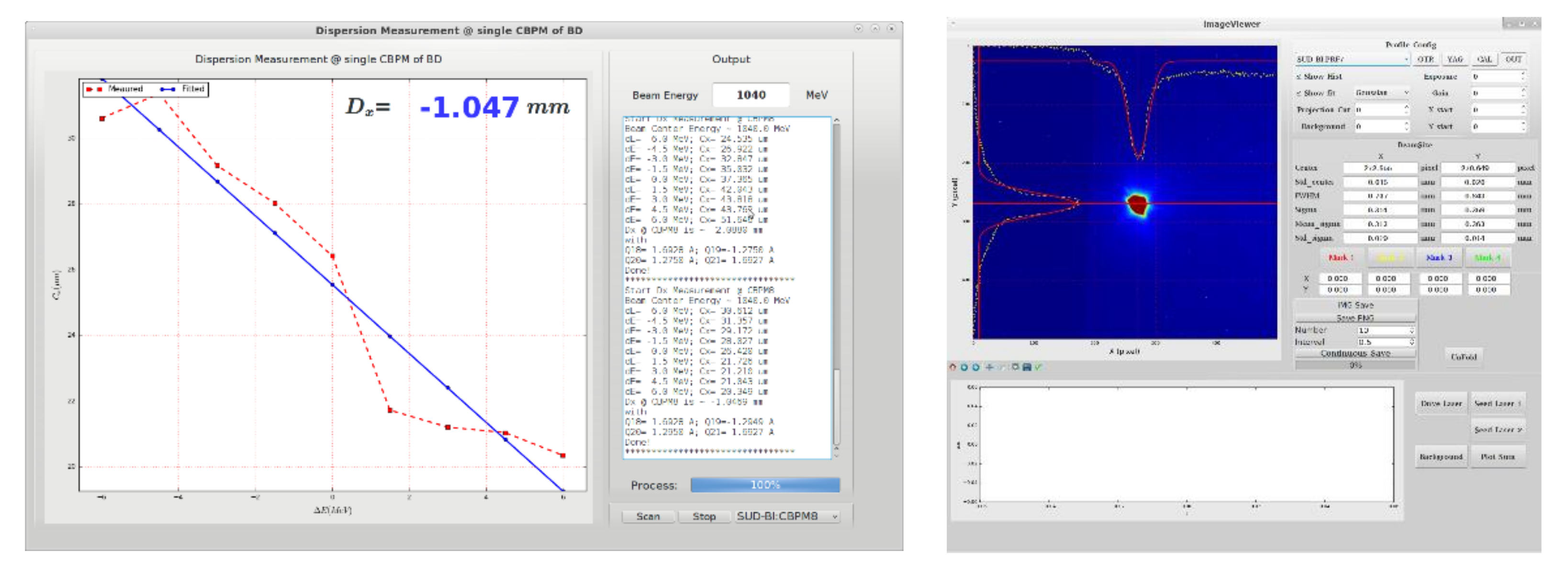
Task: Toggle the Show Hist checkbox
Action: [1299, 77]
